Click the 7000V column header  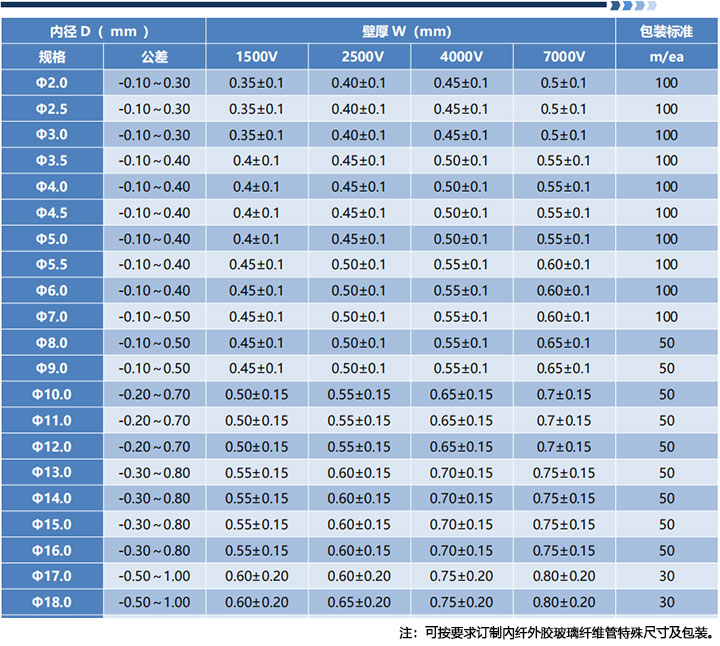pos(564,57)
